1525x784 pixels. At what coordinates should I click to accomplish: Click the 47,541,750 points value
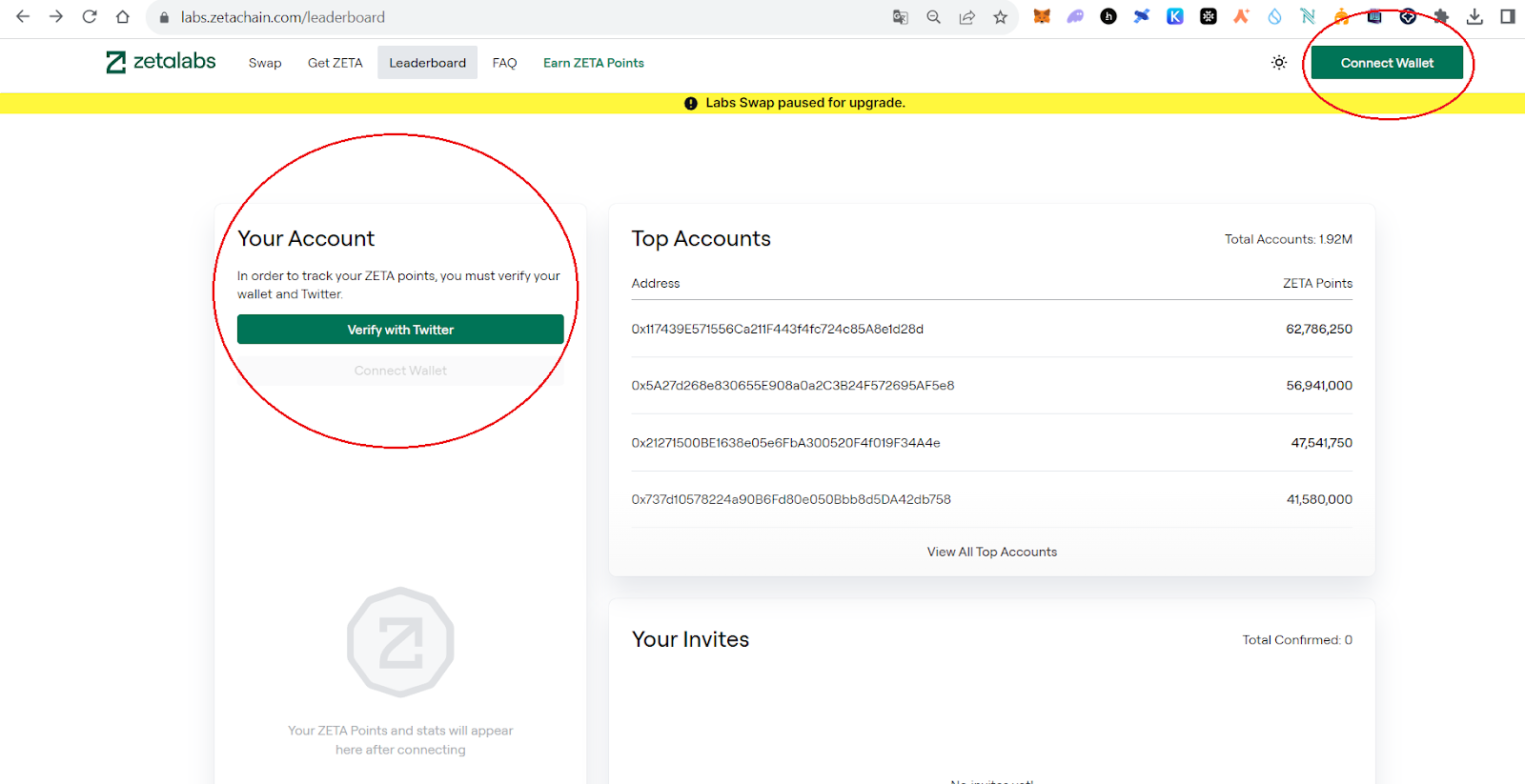tap(1322, 443)
